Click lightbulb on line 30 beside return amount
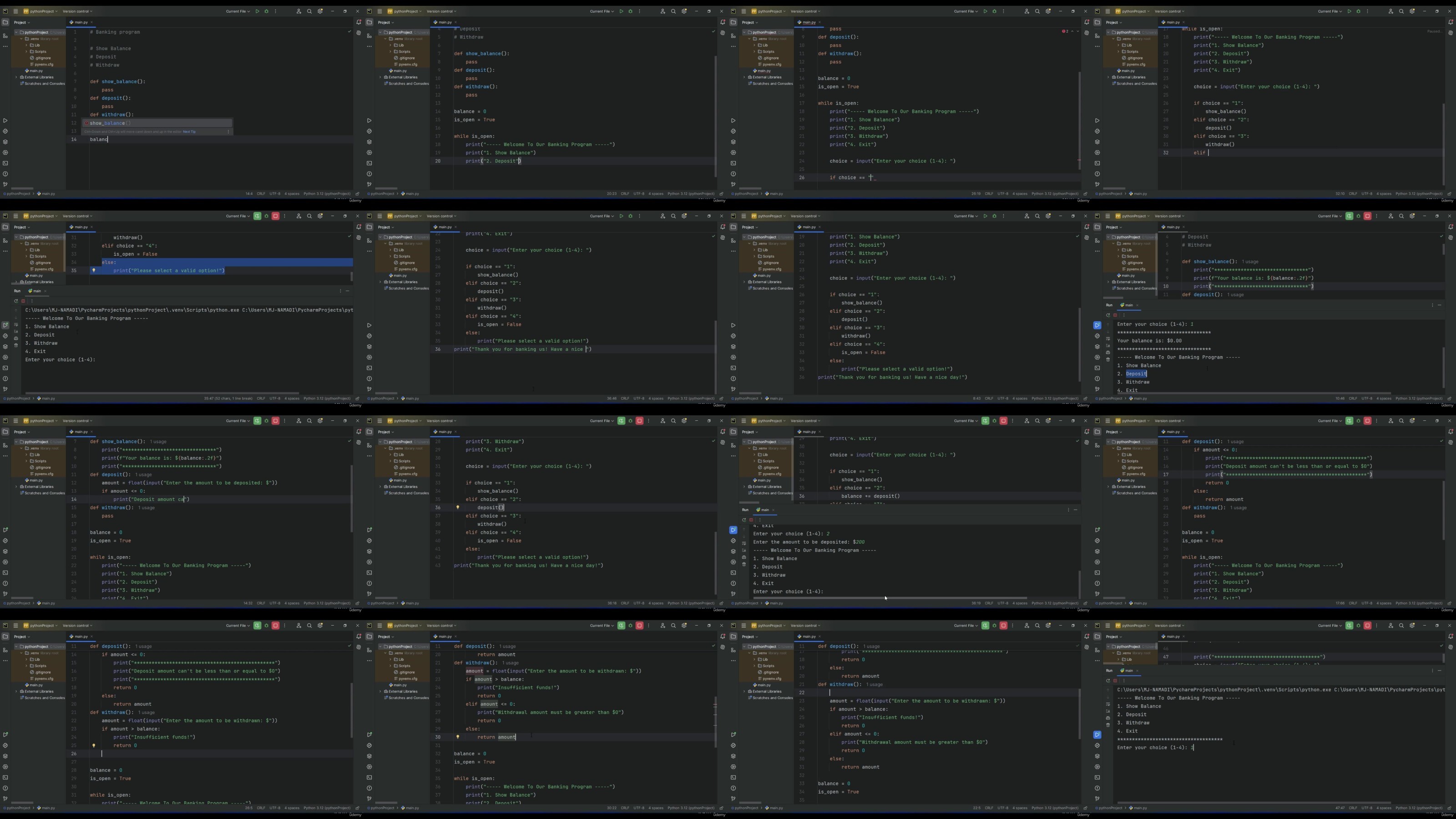 click(458, 737)
